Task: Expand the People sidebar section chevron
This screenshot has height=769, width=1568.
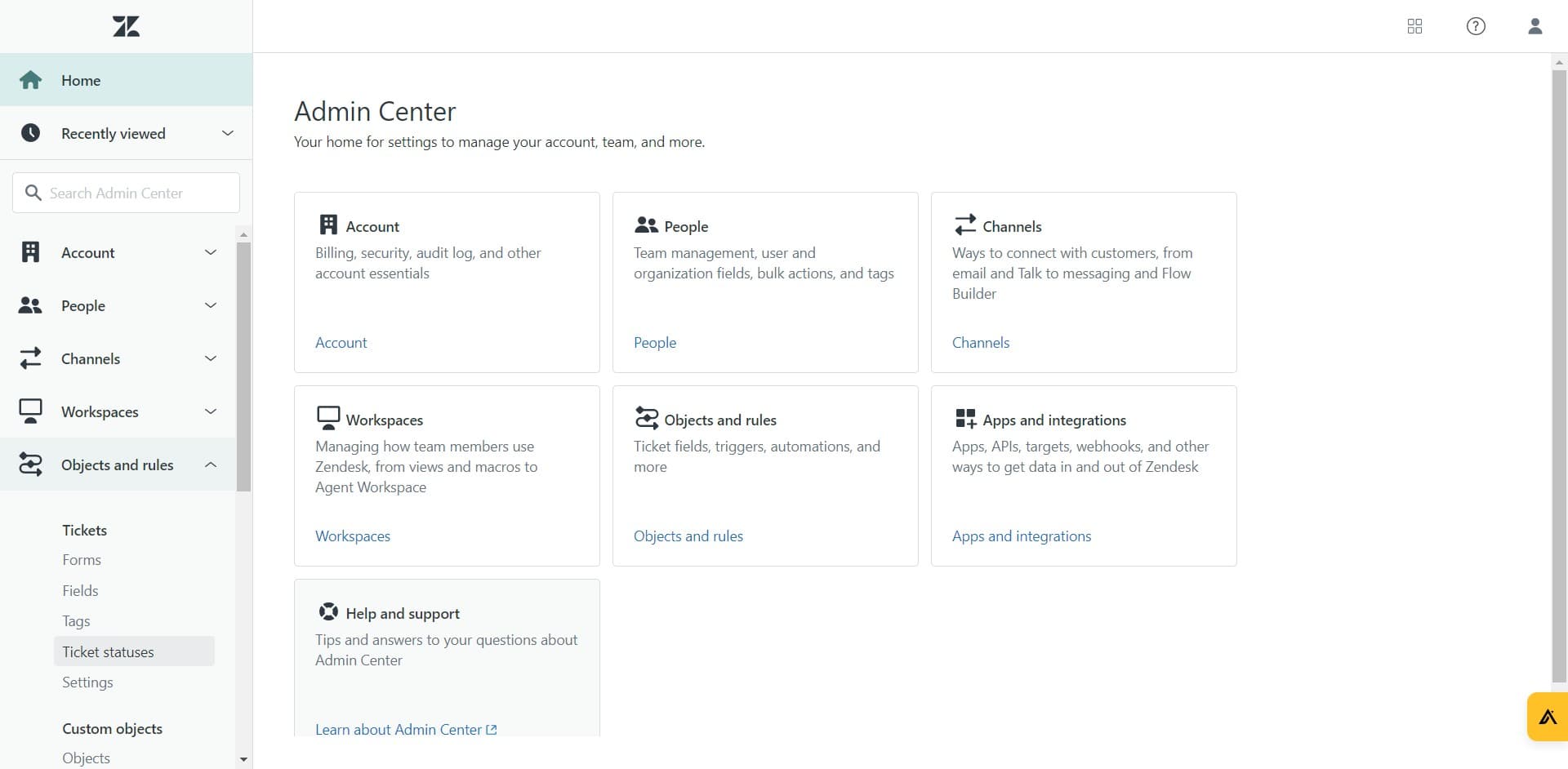Action: pos(211,305)
